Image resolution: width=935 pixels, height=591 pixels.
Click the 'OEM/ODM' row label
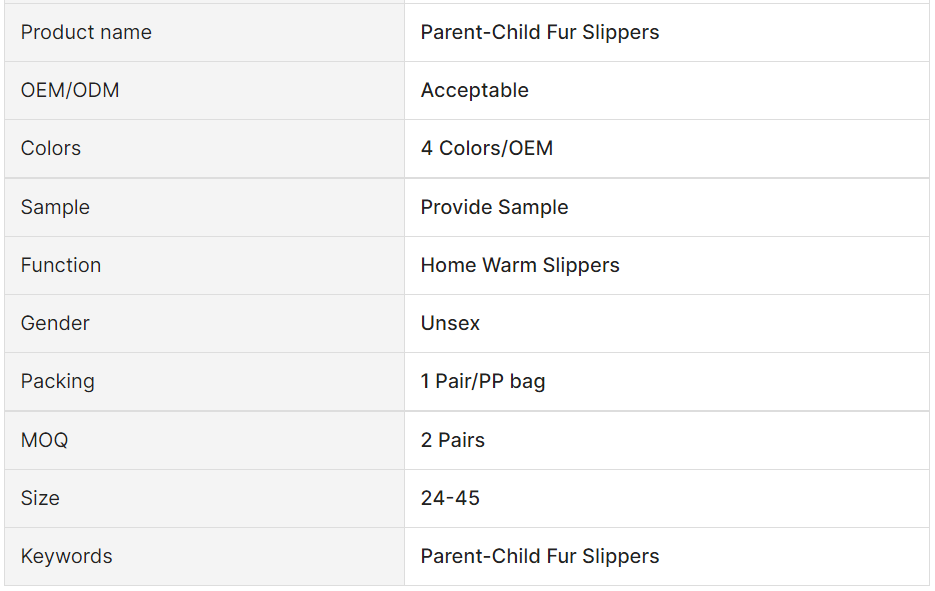click(x=70, y=90)
